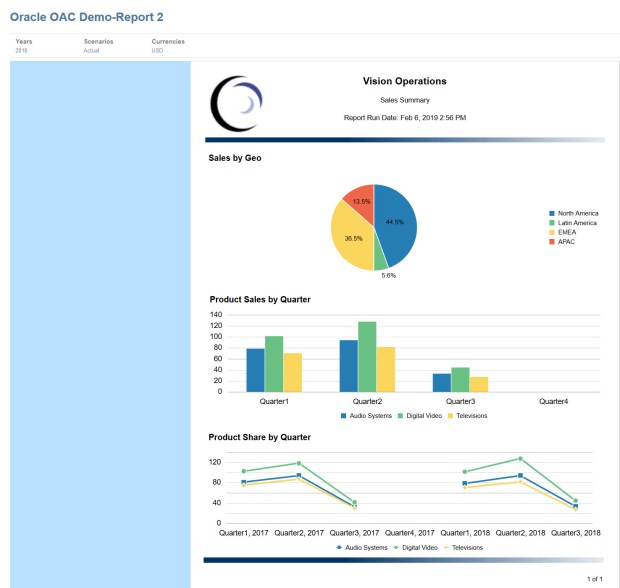Open the Scenarios point-of-view selector
Screen dimensions: 620x588
pyautogui.click(x=98, y=46)
